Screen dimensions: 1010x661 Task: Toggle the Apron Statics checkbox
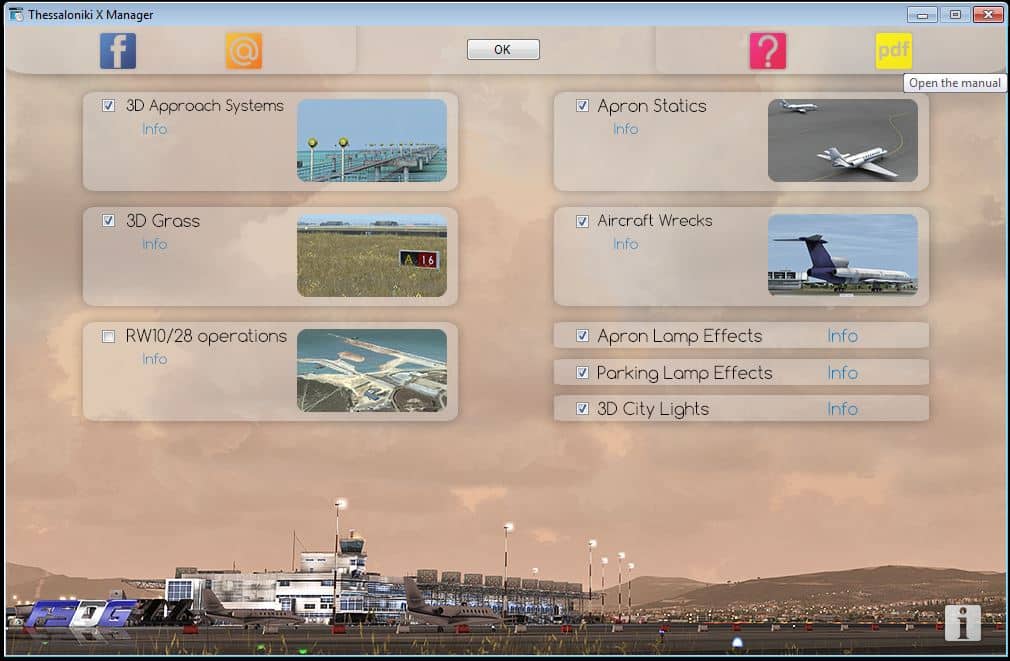click(582, 106)
